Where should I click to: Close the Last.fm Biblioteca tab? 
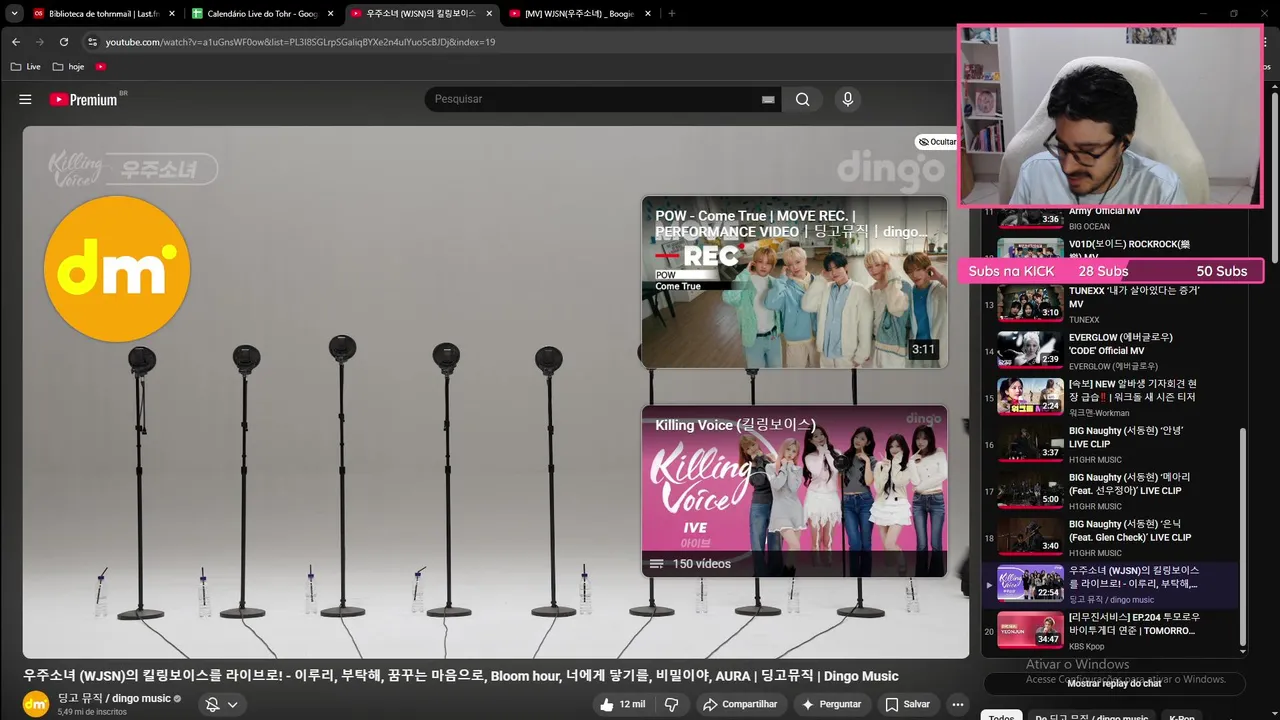[x=172, y=13]
